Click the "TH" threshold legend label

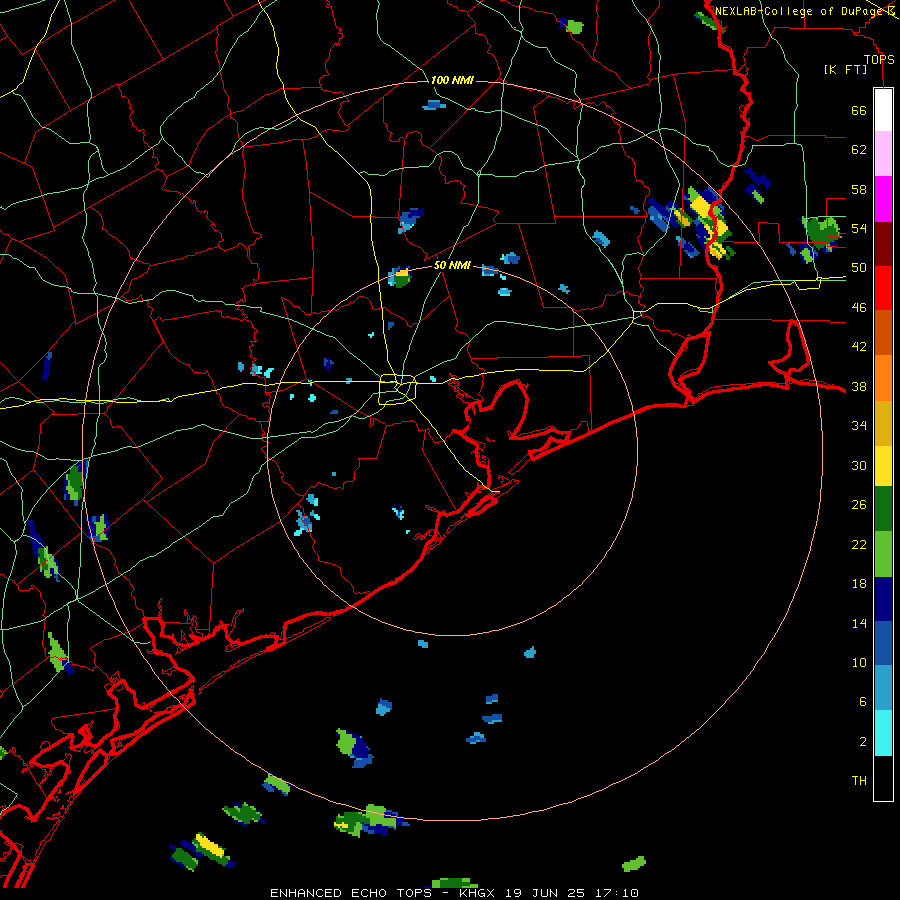click(859, 781)
